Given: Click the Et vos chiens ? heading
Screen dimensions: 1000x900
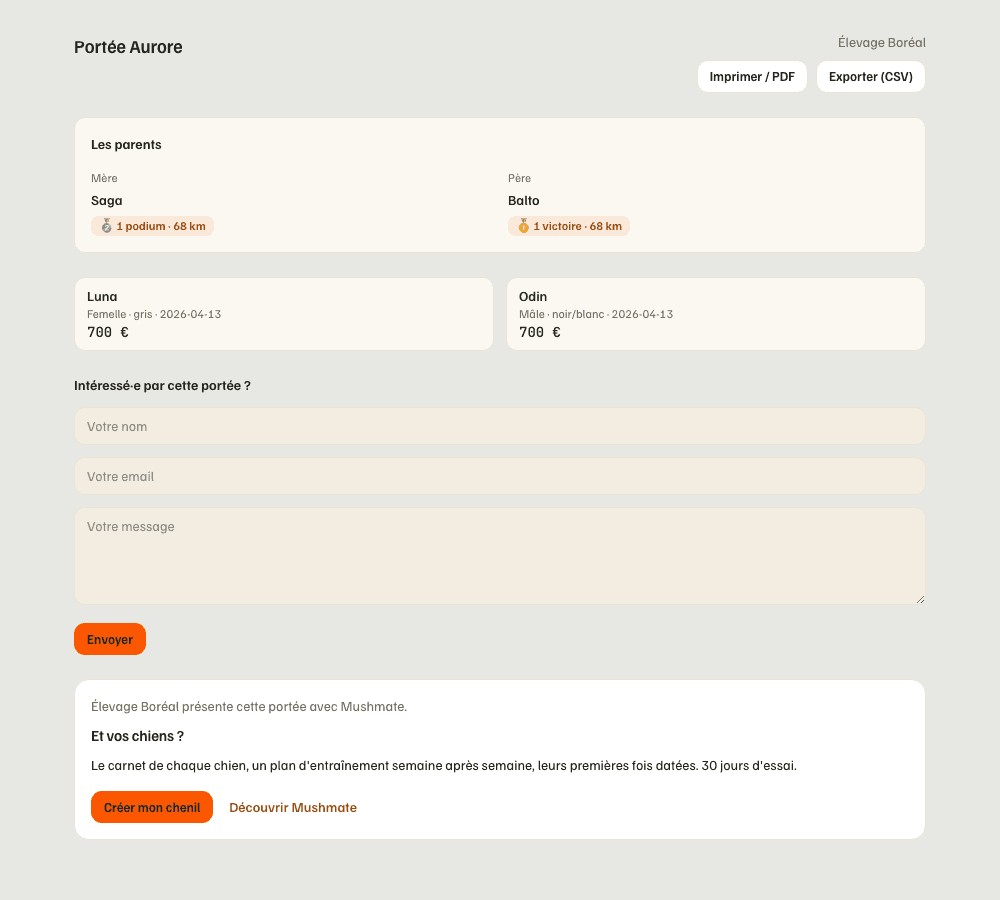Looking at the screenshot, I should (137, 736).
